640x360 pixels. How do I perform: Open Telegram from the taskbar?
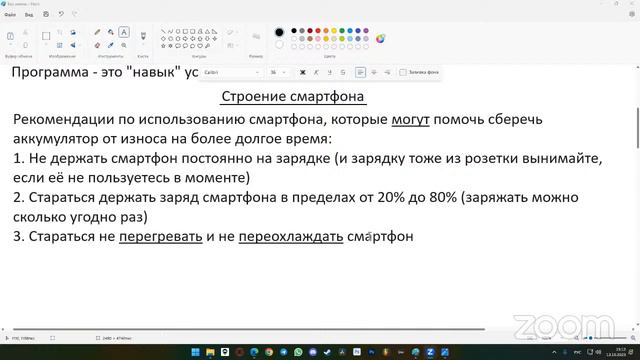click(284, 352)
